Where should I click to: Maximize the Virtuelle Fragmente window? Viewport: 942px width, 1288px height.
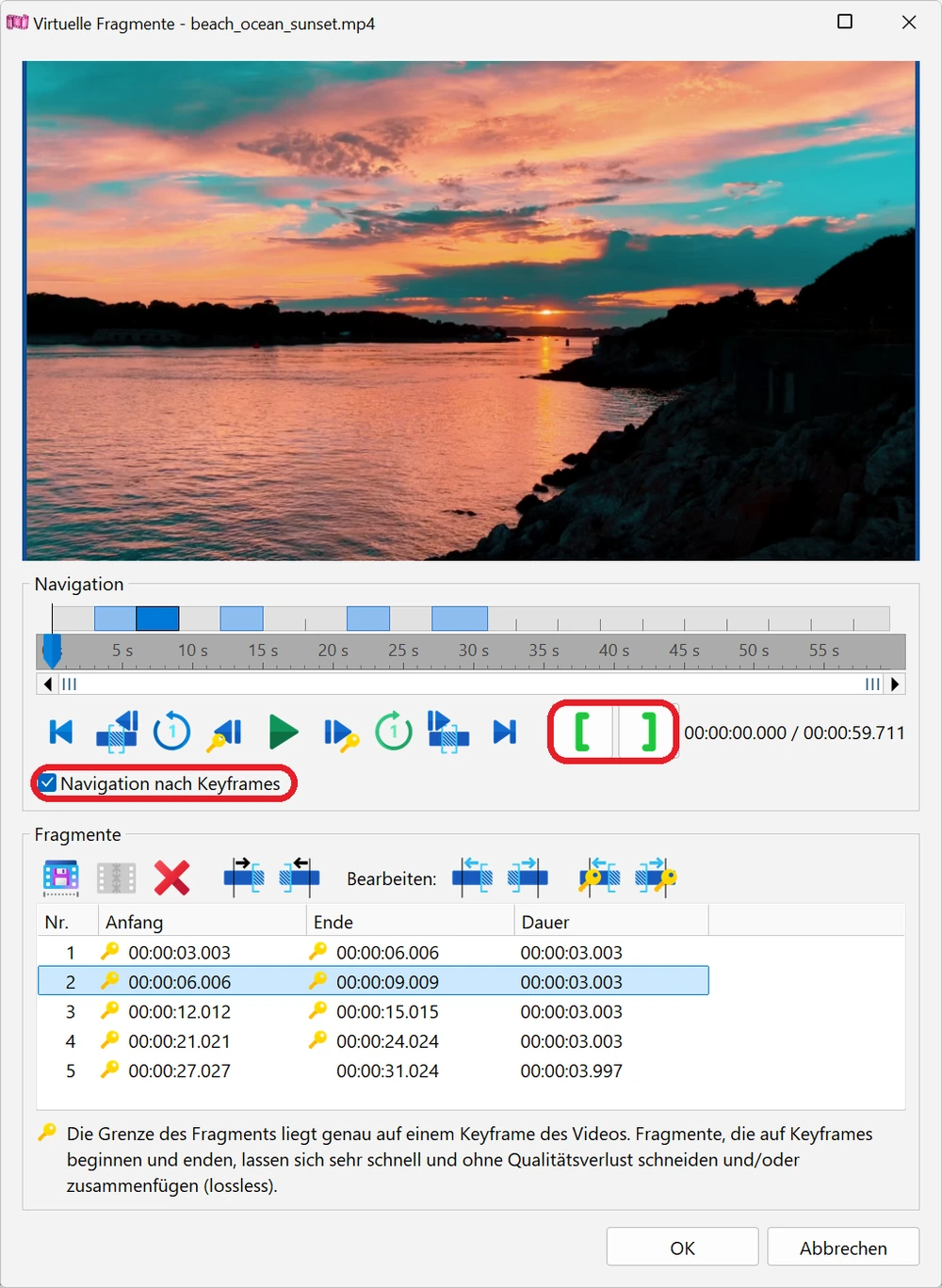coord(845,22)
